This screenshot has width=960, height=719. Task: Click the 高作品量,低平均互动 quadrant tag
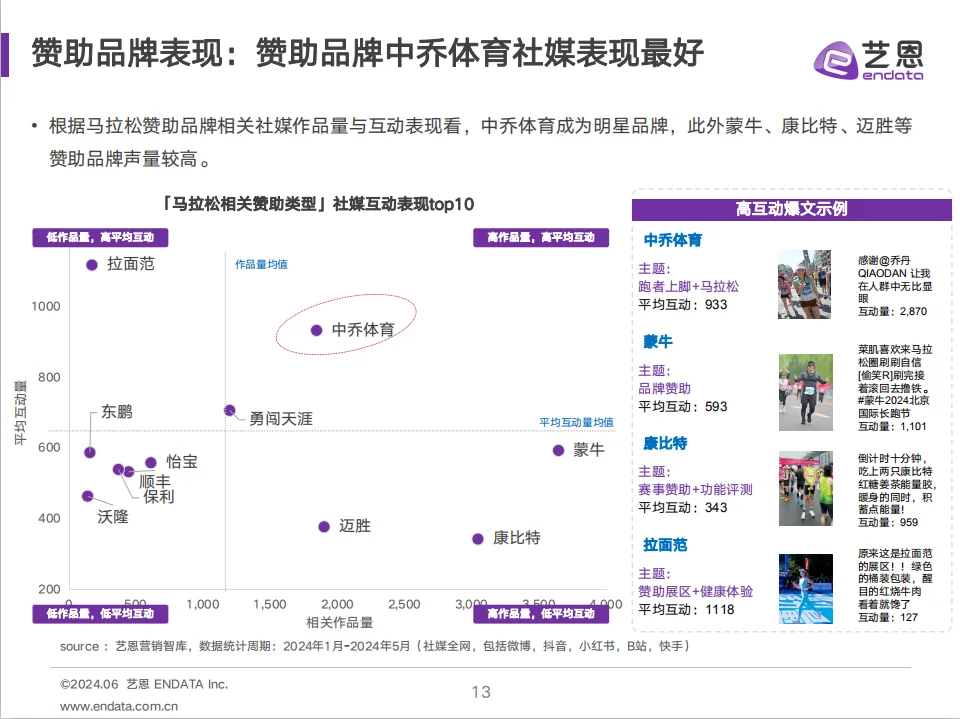tap(541, 614)
